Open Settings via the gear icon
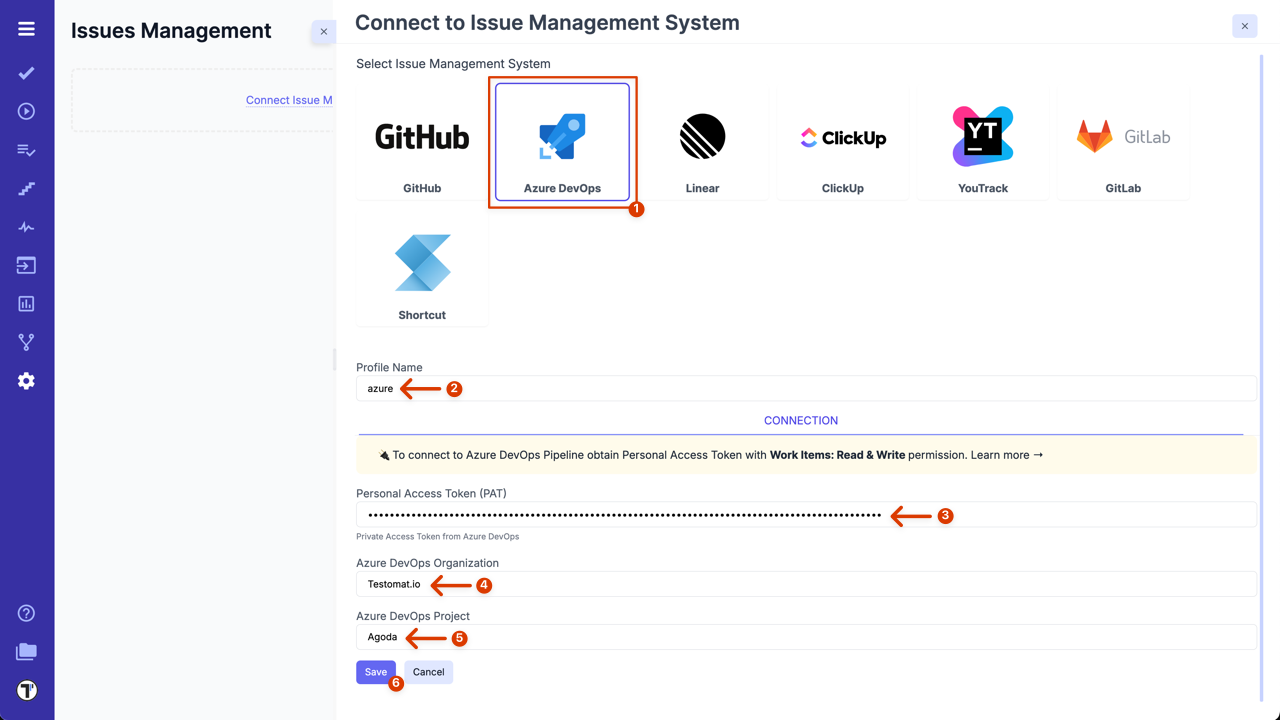The height and width of the screenshot is (720, 1280). pyautogui.click(x=26, y=380)
